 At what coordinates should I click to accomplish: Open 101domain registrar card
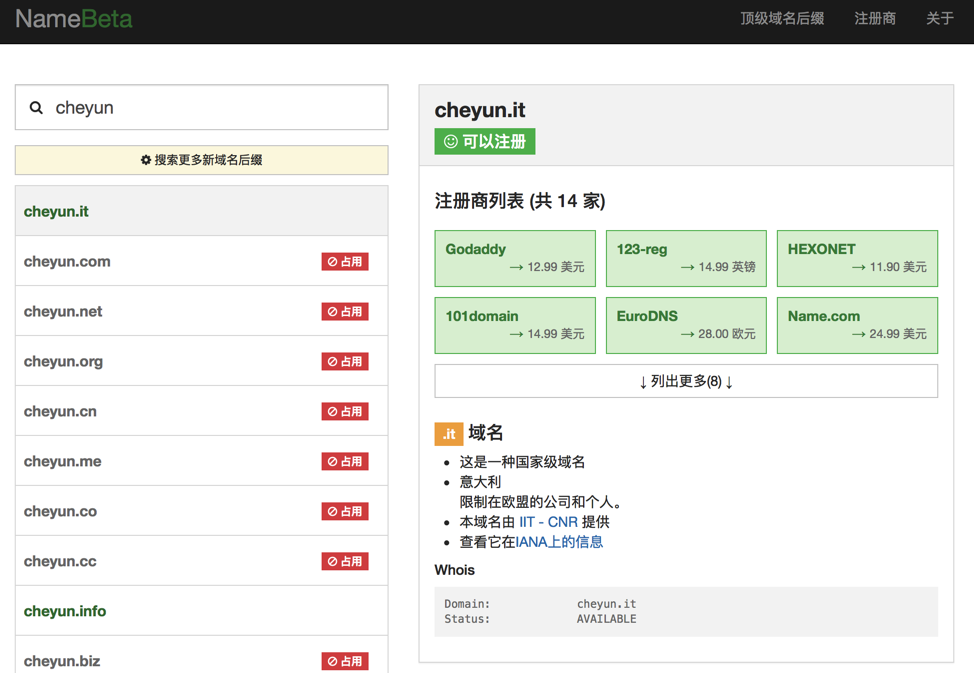point(515,325)
